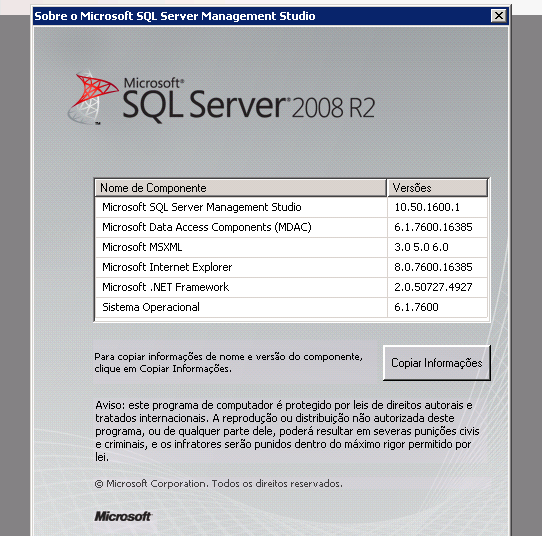Click the bold Microsoft logo at bottom
Screen dimensions: 542x536
point(123,516)
